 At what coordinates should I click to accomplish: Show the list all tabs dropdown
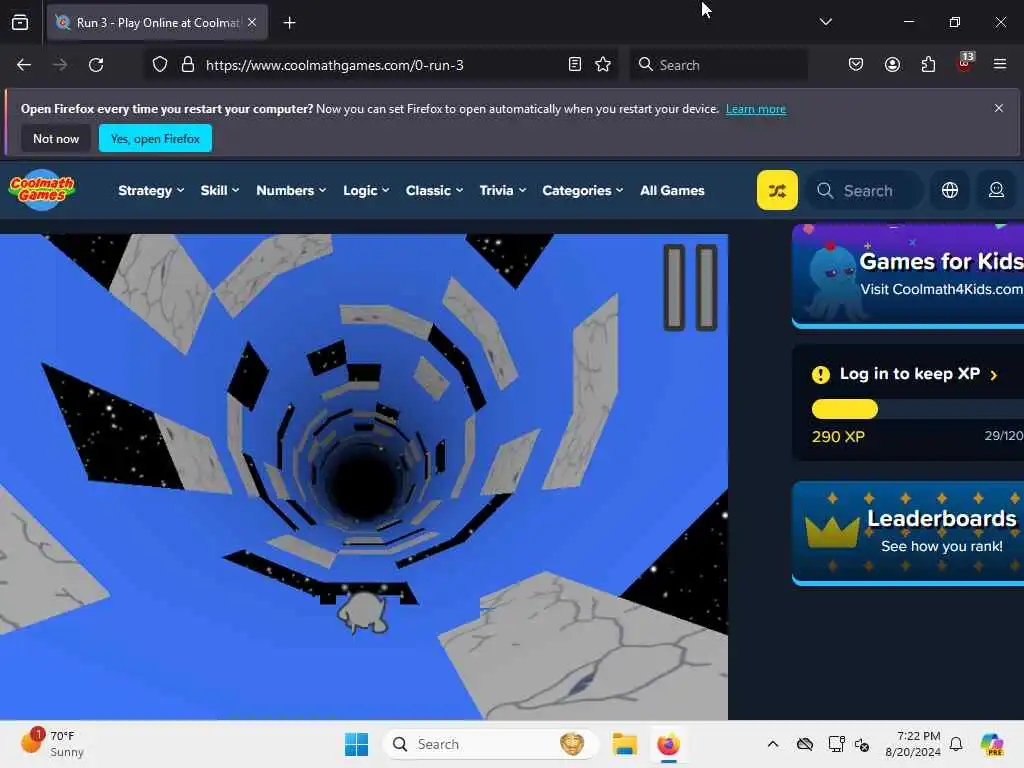click(825, 22)
